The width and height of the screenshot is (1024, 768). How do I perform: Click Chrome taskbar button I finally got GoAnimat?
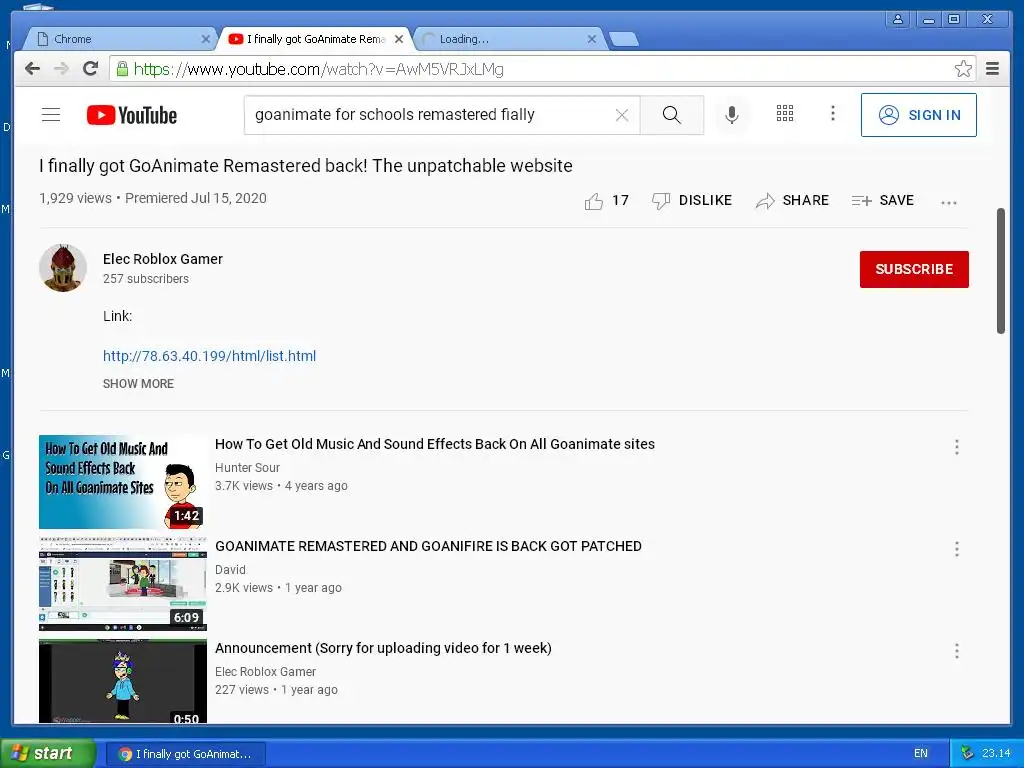coord(186,754)
